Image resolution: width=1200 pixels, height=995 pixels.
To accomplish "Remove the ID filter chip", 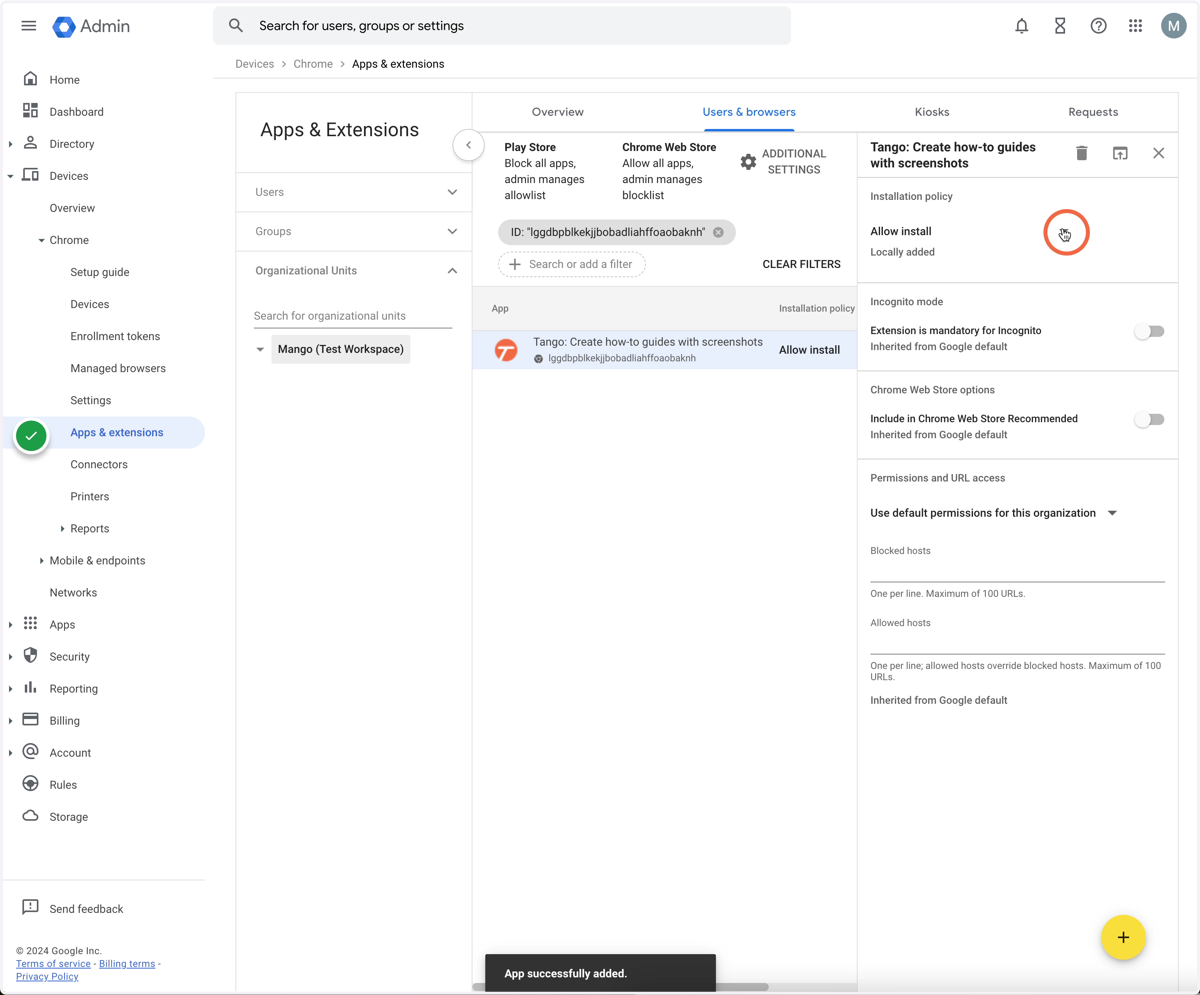I will click(x=718, y=232).
